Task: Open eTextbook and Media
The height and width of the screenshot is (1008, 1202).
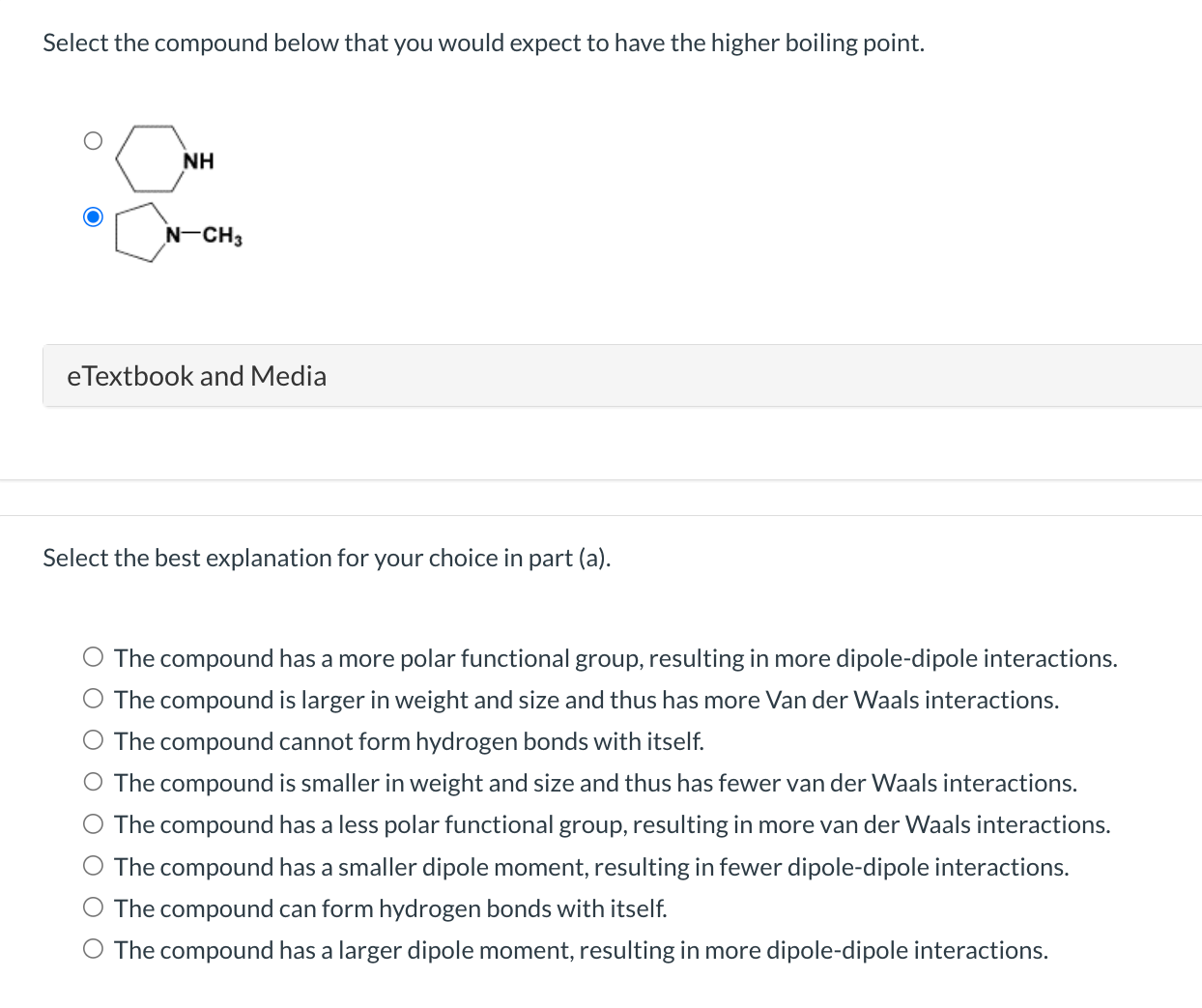Action: (196, 375)
